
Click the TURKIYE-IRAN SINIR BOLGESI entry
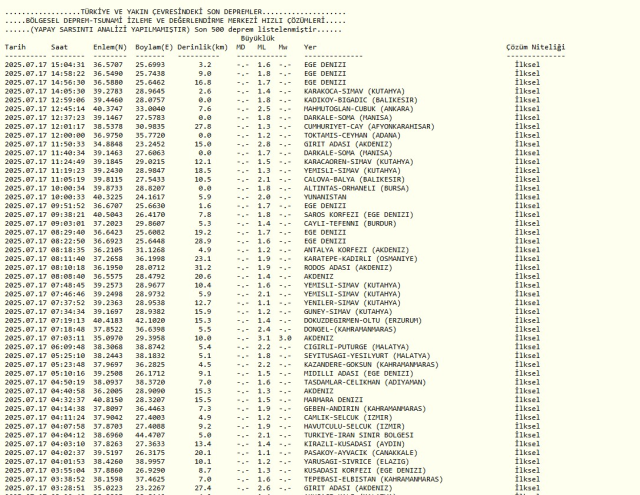coord(351,436)
